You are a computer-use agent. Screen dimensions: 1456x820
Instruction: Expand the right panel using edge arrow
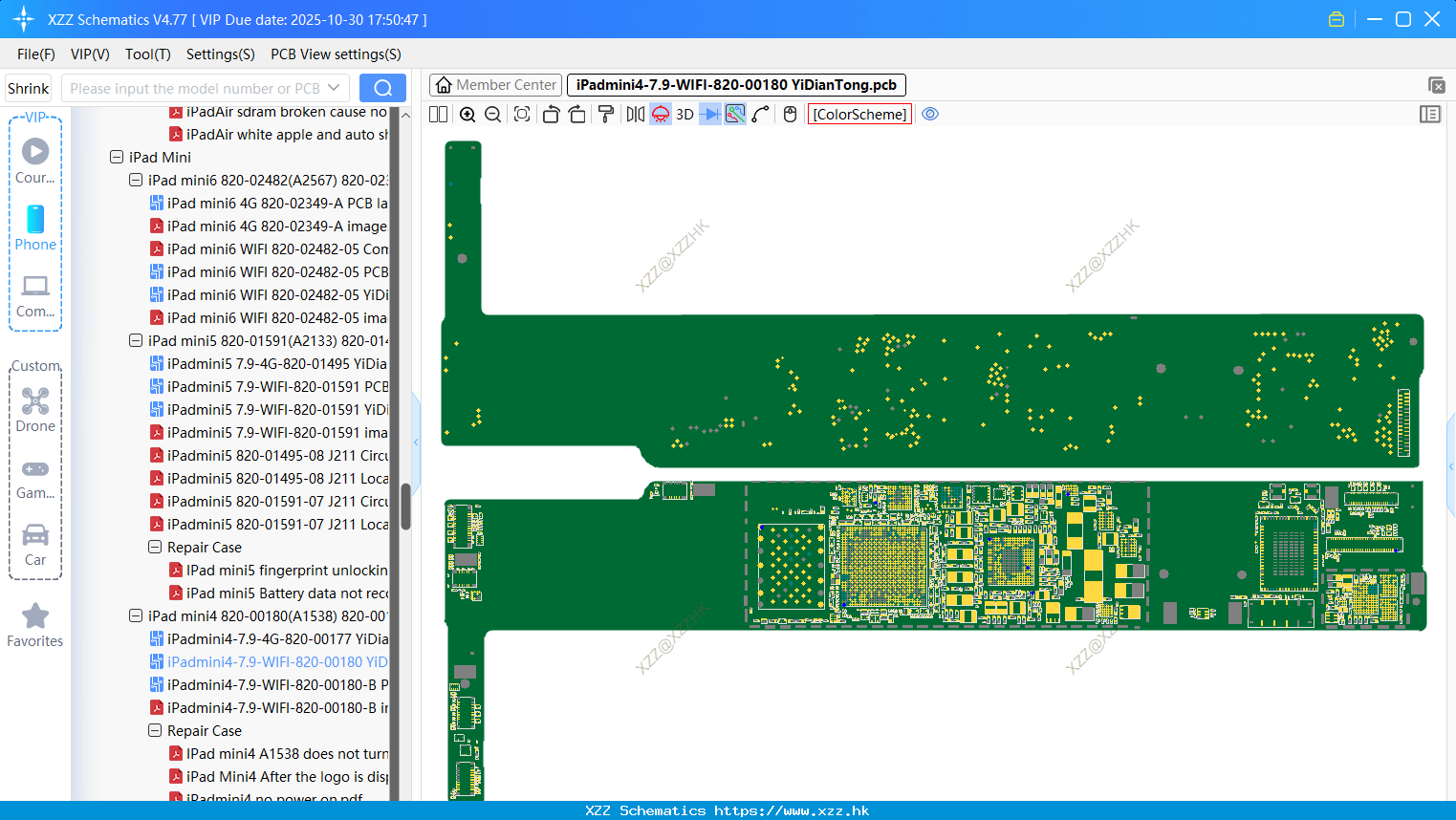coord(1451,466)
